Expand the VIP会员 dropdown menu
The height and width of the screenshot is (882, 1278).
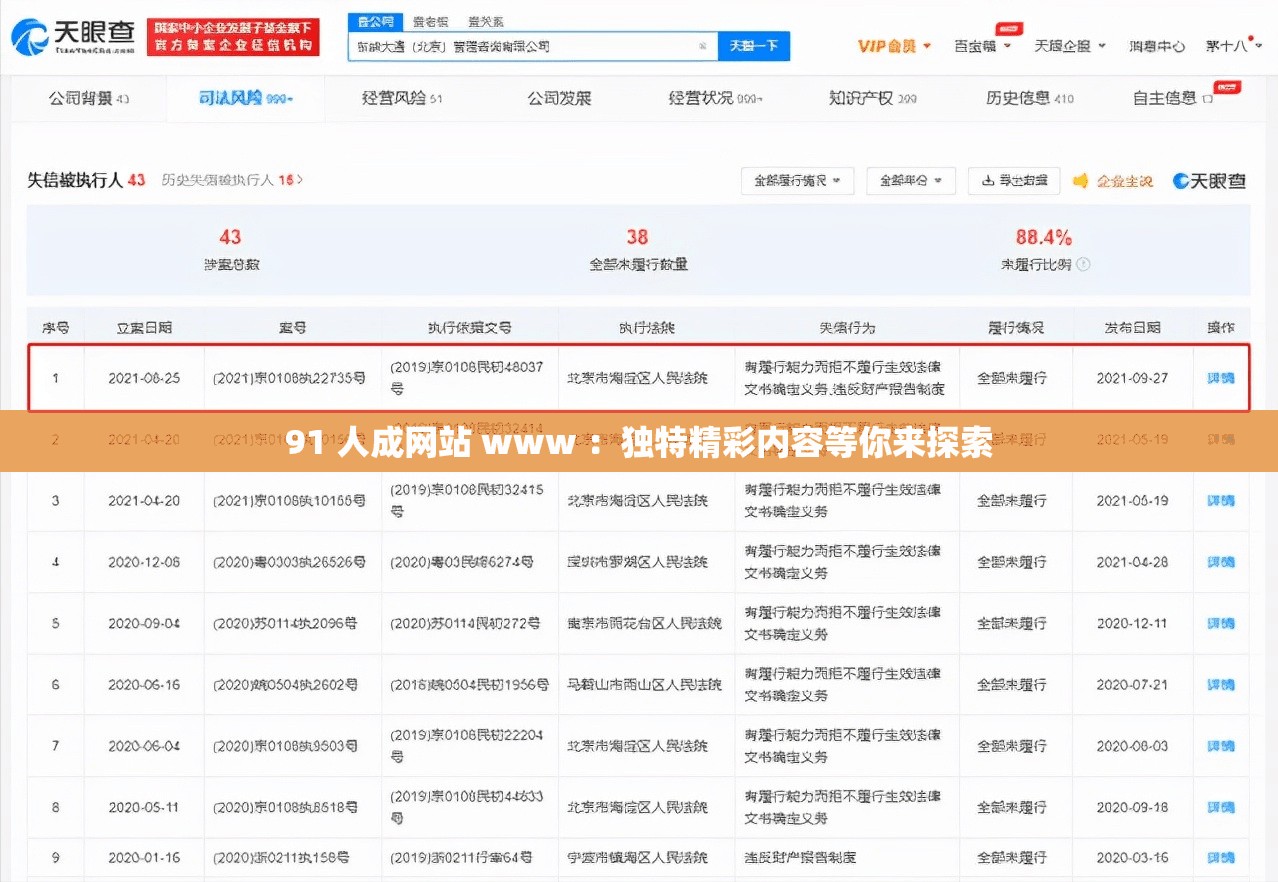[890, 45]
